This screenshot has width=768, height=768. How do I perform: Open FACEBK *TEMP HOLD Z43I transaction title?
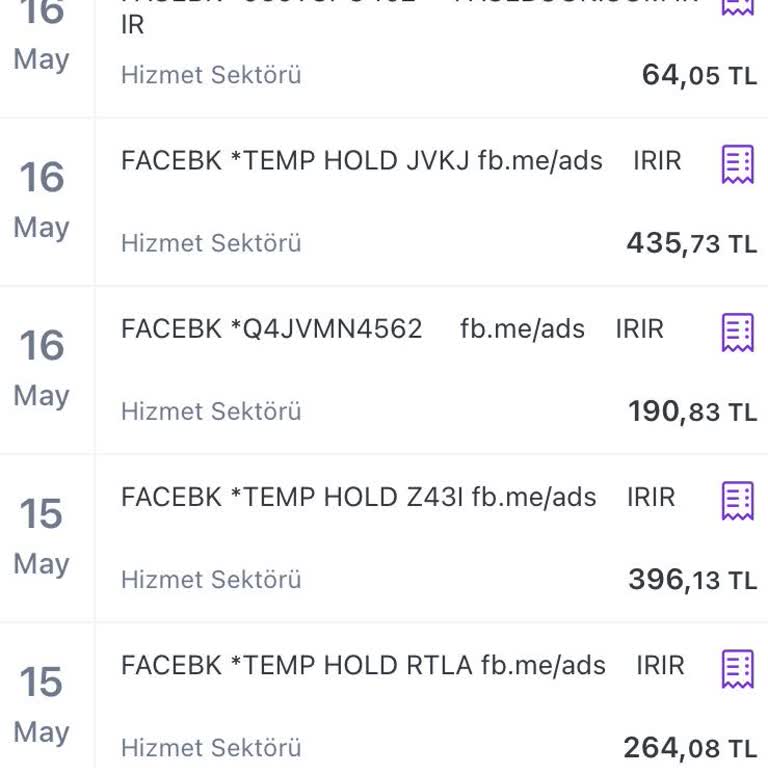[358, 497]
